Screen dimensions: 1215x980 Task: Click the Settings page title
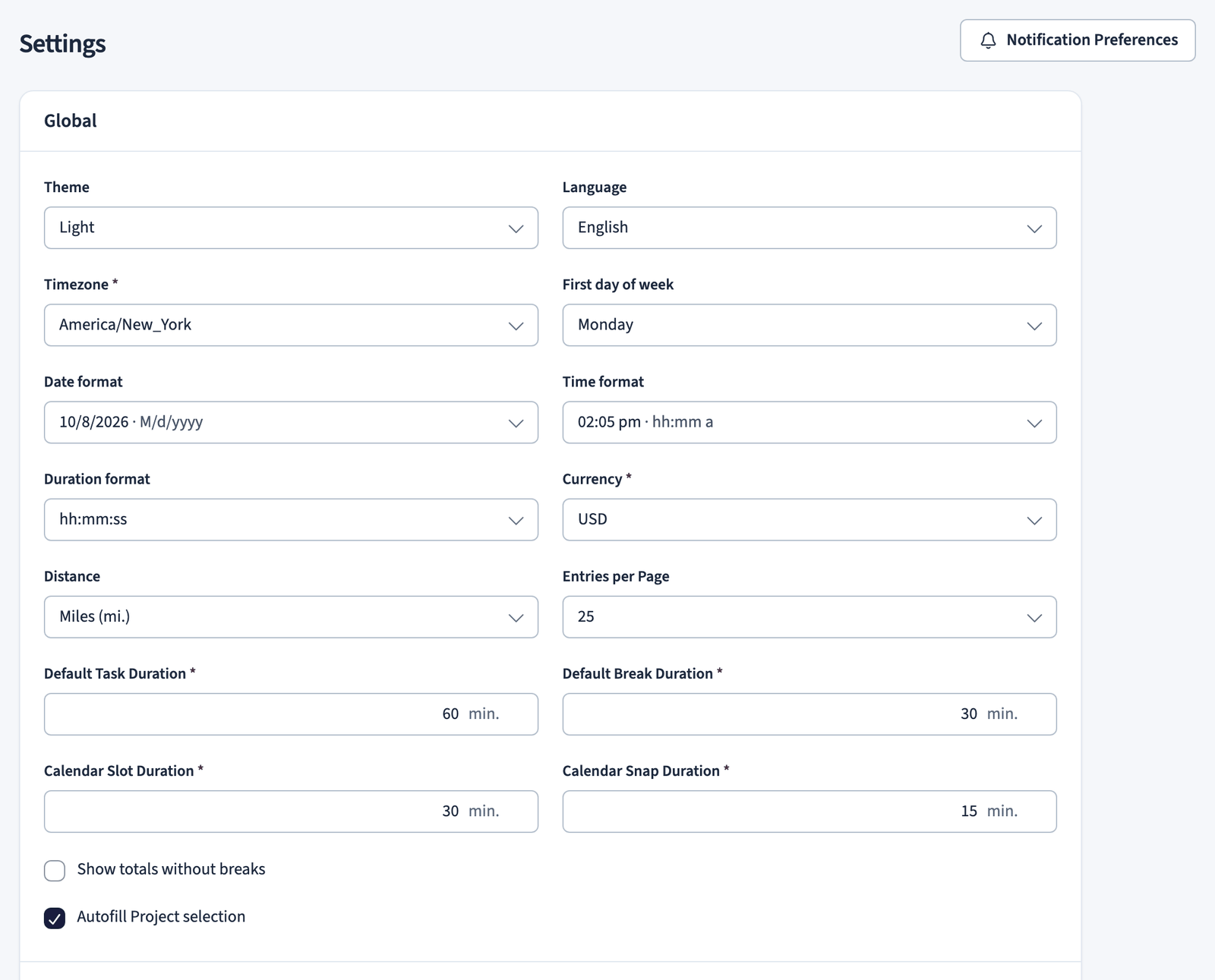(x=62, y=43)
